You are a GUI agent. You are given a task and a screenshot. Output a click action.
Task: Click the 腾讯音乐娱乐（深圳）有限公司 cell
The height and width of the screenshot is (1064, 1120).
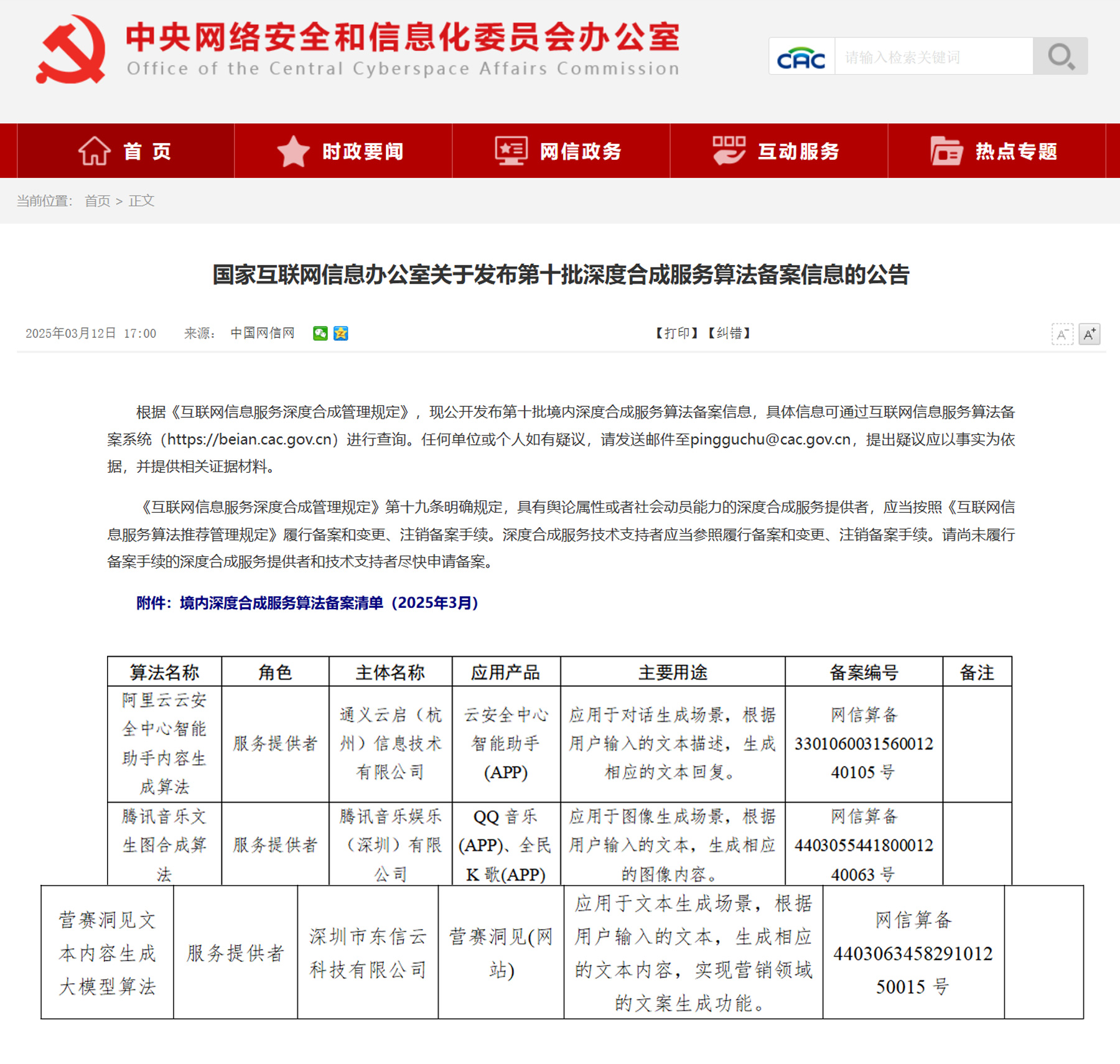tap(390, 844)
